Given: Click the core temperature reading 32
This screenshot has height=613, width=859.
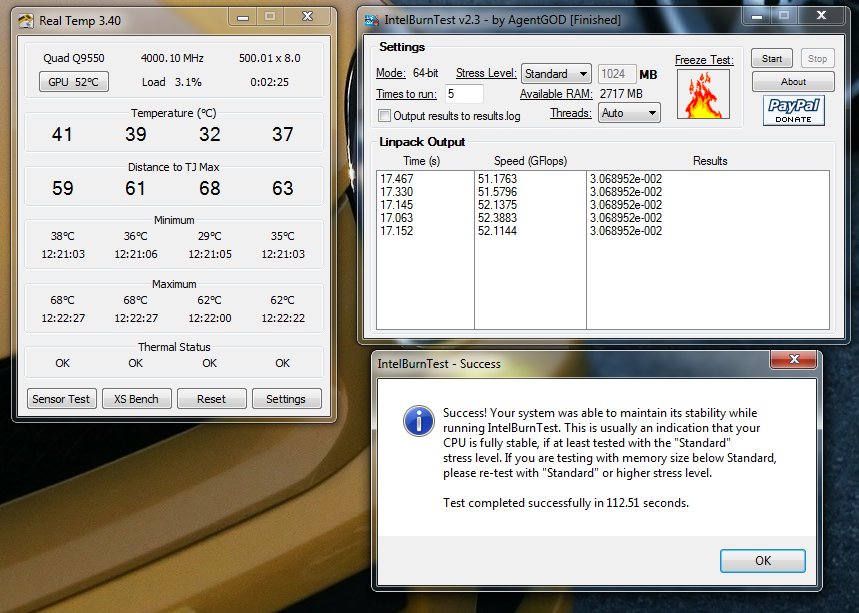Looking at the screenshot, I should [209, 134].
